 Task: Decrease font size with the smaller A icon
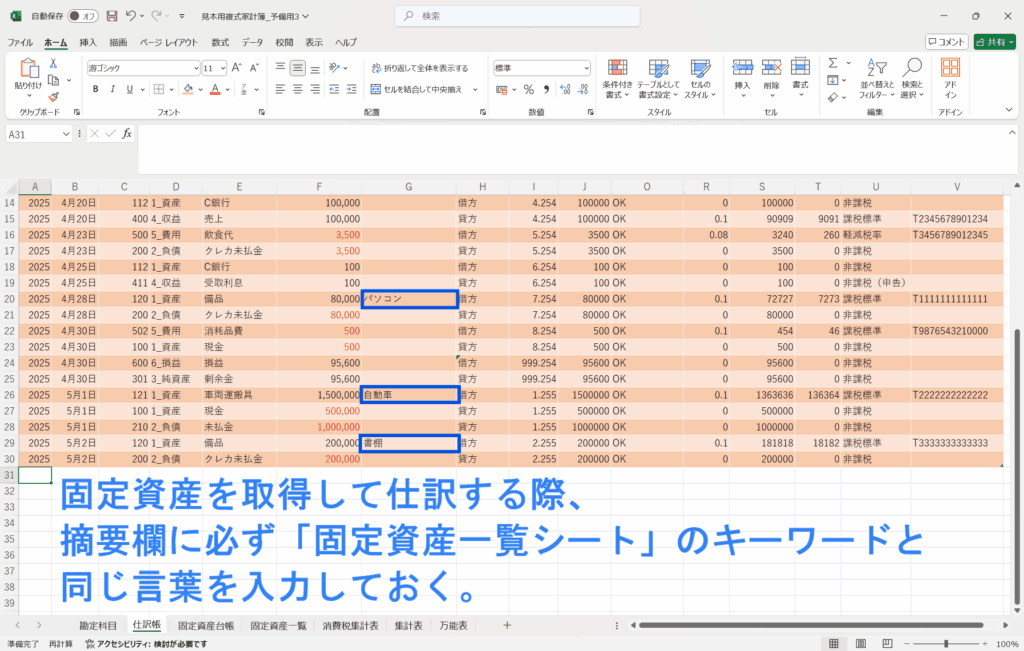tap(254, 68)
